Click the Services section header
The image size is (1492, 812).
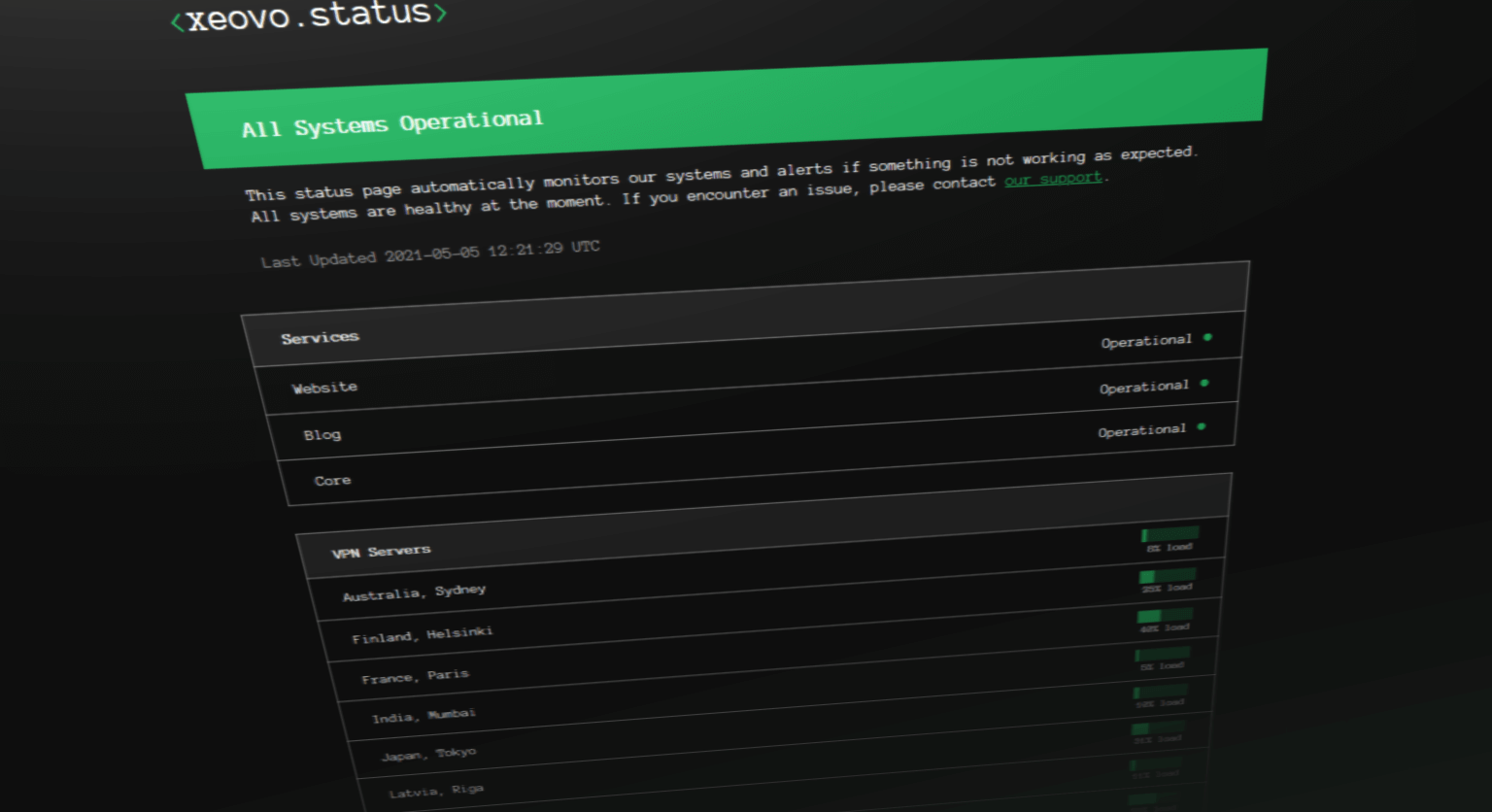(746, 313)
